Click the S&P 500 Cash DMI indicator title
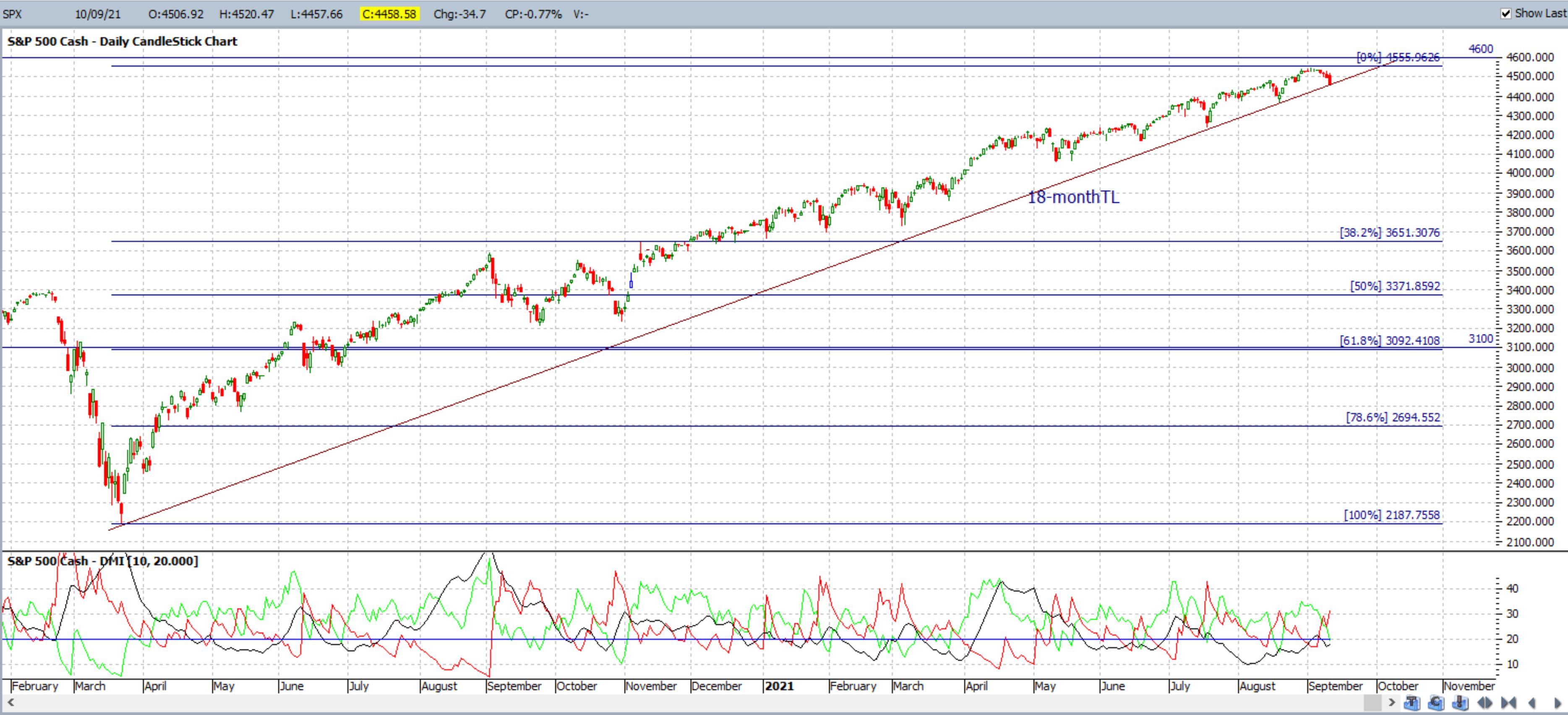Screen dimensions: 1568x715 (x=103, y=560)
